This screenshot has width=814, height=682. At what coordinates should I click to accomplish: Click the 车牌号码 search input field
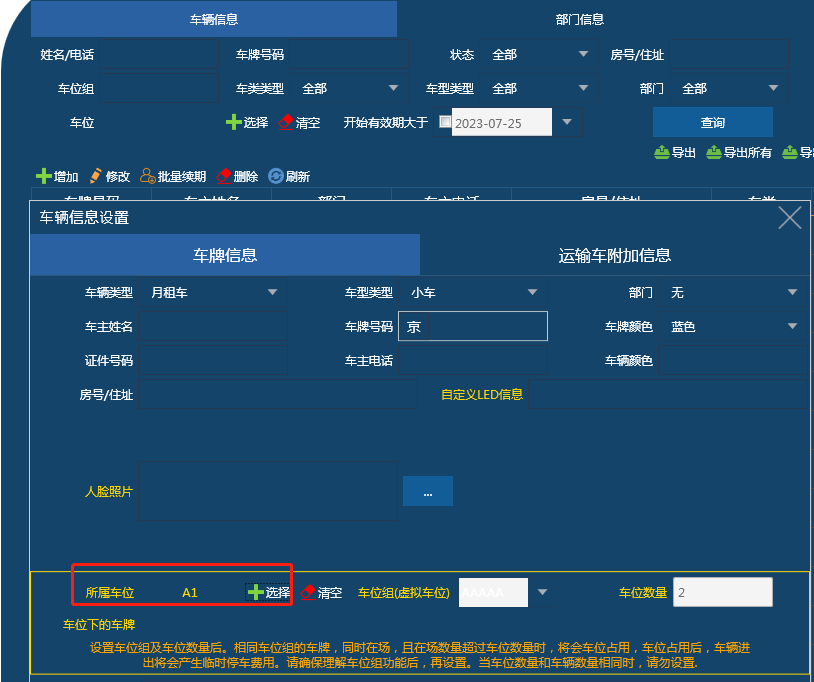click(x=349, y=54)
